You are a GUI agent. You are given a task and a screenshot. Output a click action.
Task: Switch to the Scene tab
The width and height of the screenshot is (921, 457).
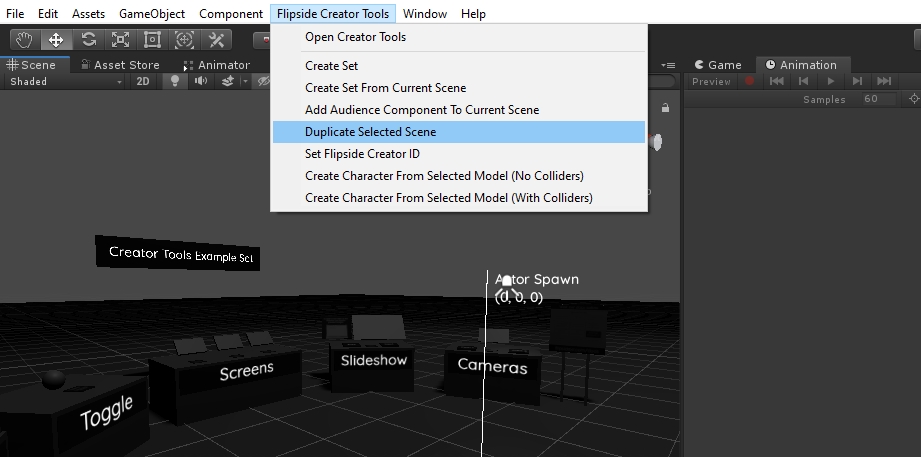click(x=35, y=65)
